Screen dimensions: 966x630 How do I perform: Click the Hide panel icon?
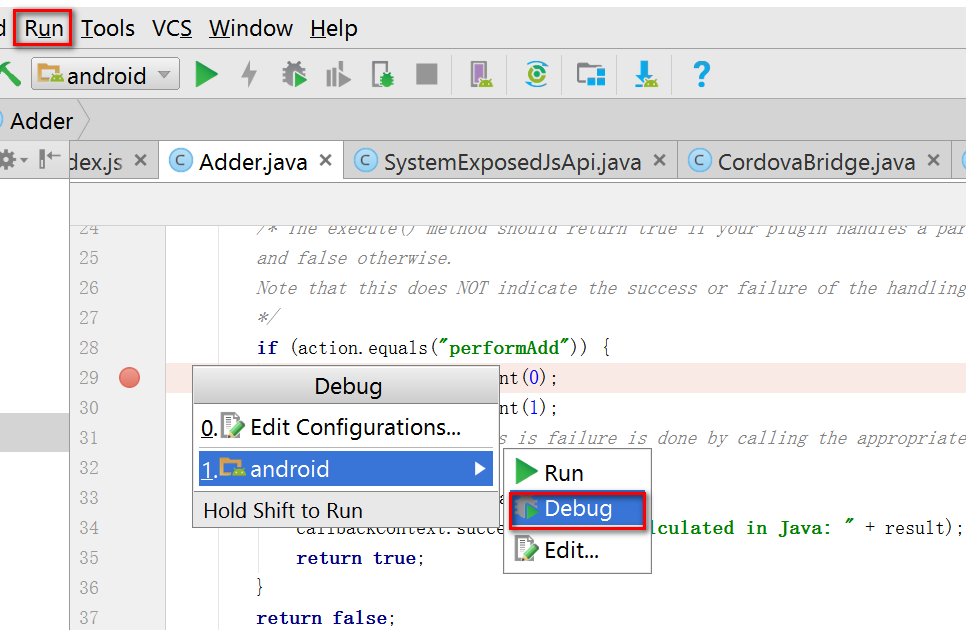click(x=49, y=159)
